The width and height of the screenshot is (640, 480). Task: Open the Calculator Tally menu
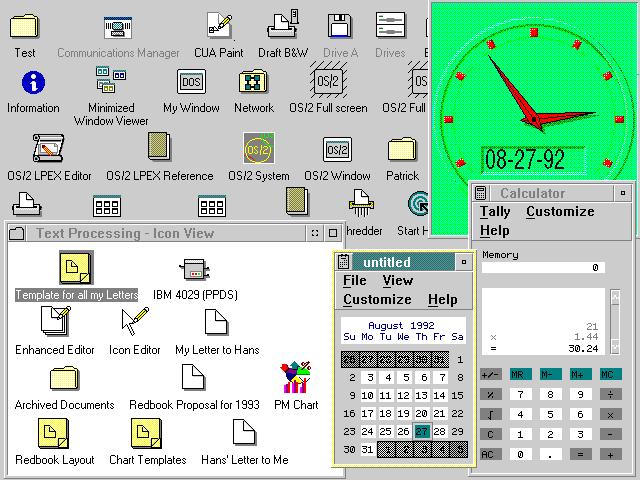495,211
